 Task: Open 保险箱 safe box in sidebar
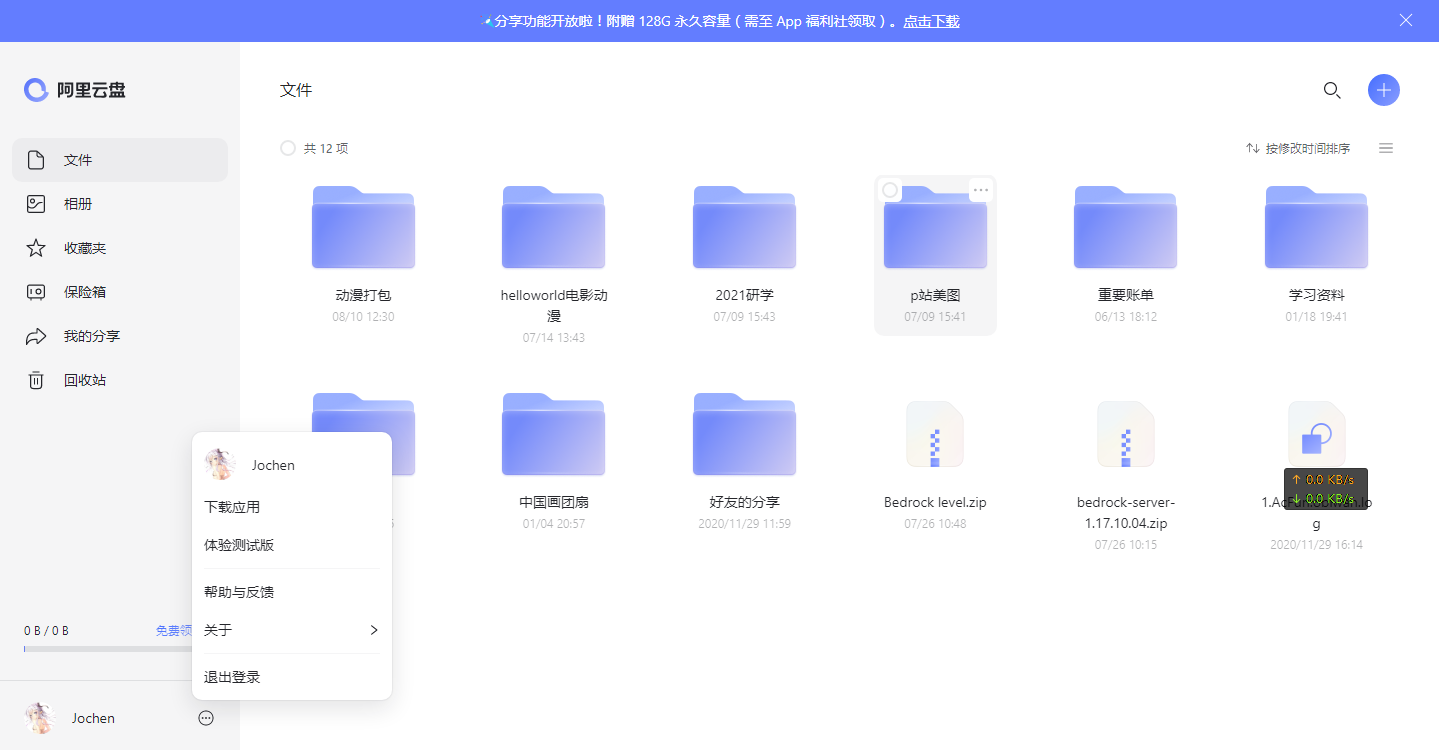84,292
